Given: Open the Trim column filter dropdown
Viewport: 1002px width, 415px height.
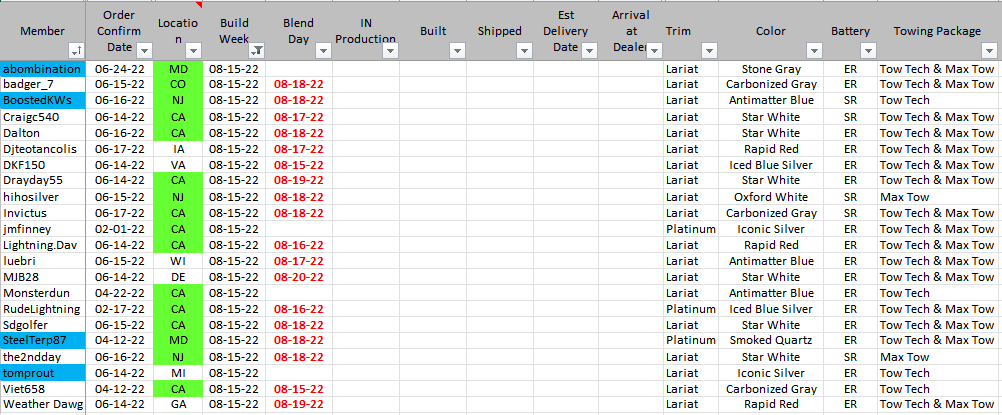Looking at the screenshot, I should tap(708, 50).
